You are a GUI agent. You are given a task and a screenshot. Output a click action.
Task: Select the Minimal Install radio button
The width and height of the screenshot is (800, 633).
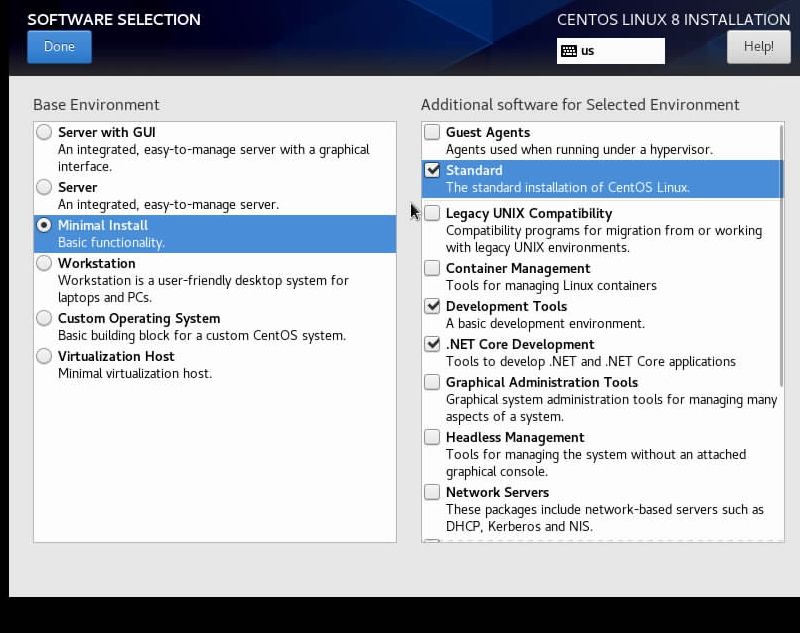(x=44, y=225)
